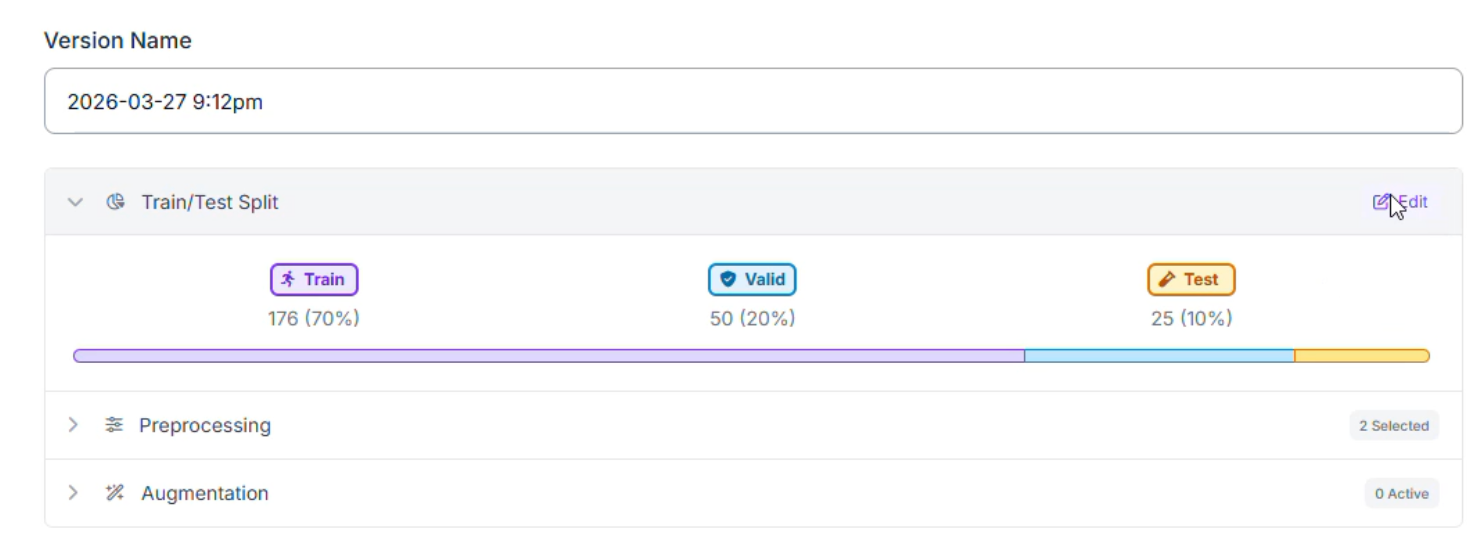The image size is (1484, 546).
Task: Click the yellow Test segment of split bar
Action: (1361, 356)
